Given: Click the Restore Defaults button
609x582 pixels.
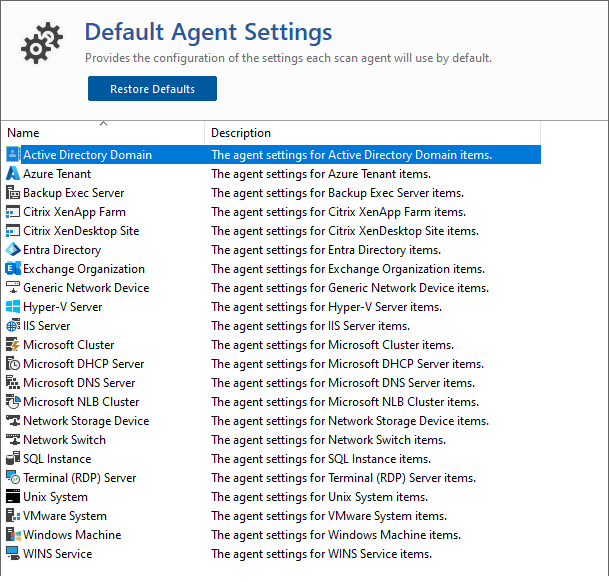Looking at the screenshot, I should tap(152, 89).
